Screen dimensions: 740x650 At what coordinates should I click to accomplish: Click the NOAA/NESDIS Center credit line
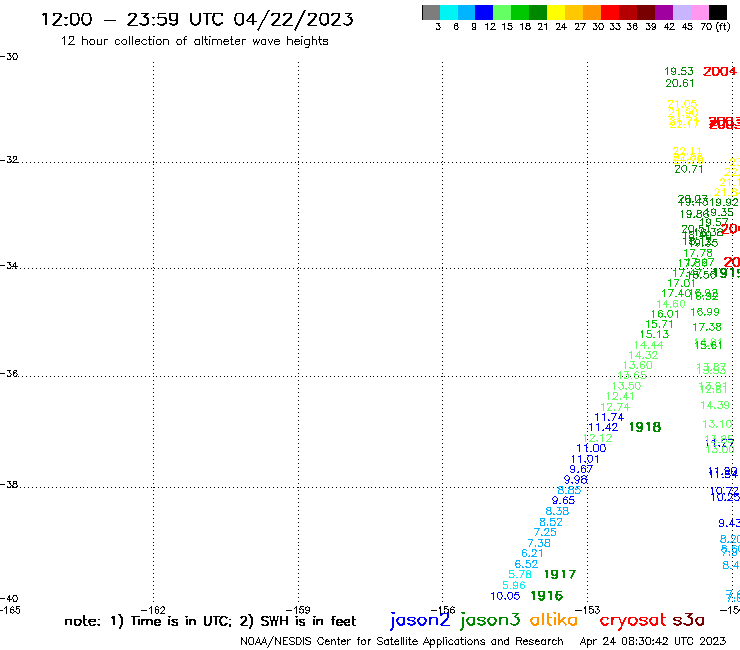pos(402,641)
